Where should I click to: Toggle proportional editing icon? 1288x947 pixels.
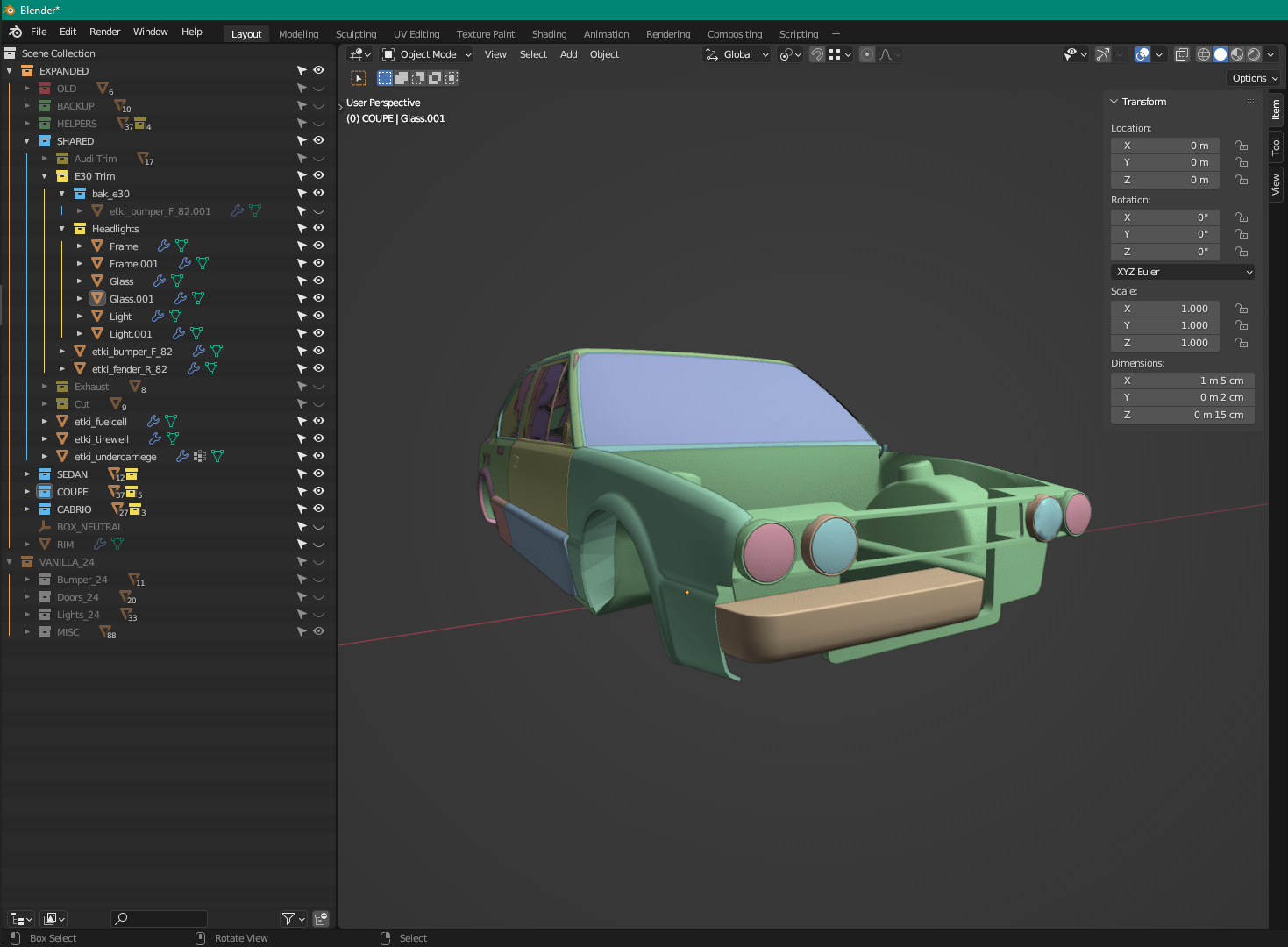tap(867, 54)
